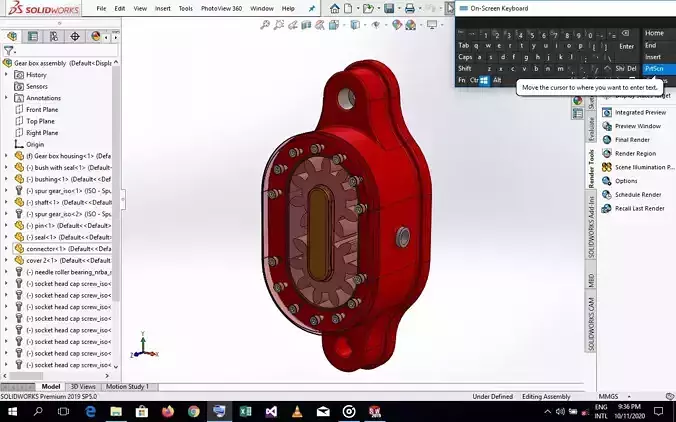Screen dimensions: 676x422
Task: Pin the menu bar with pushpin icon
Action: [312, 8]
